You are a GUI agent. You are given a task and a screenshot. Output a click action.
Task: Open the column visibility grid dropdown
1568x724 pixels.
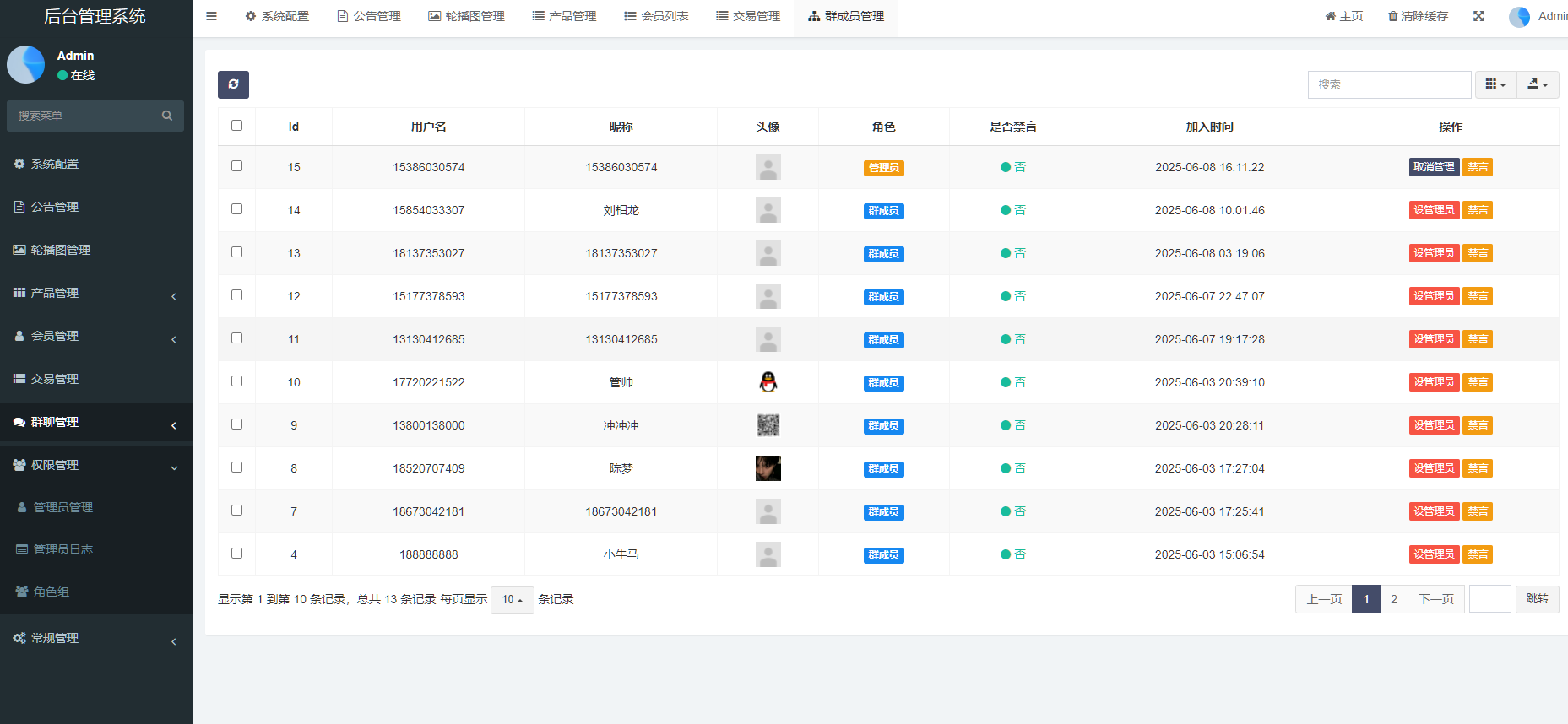click(x=1495, y=84)
